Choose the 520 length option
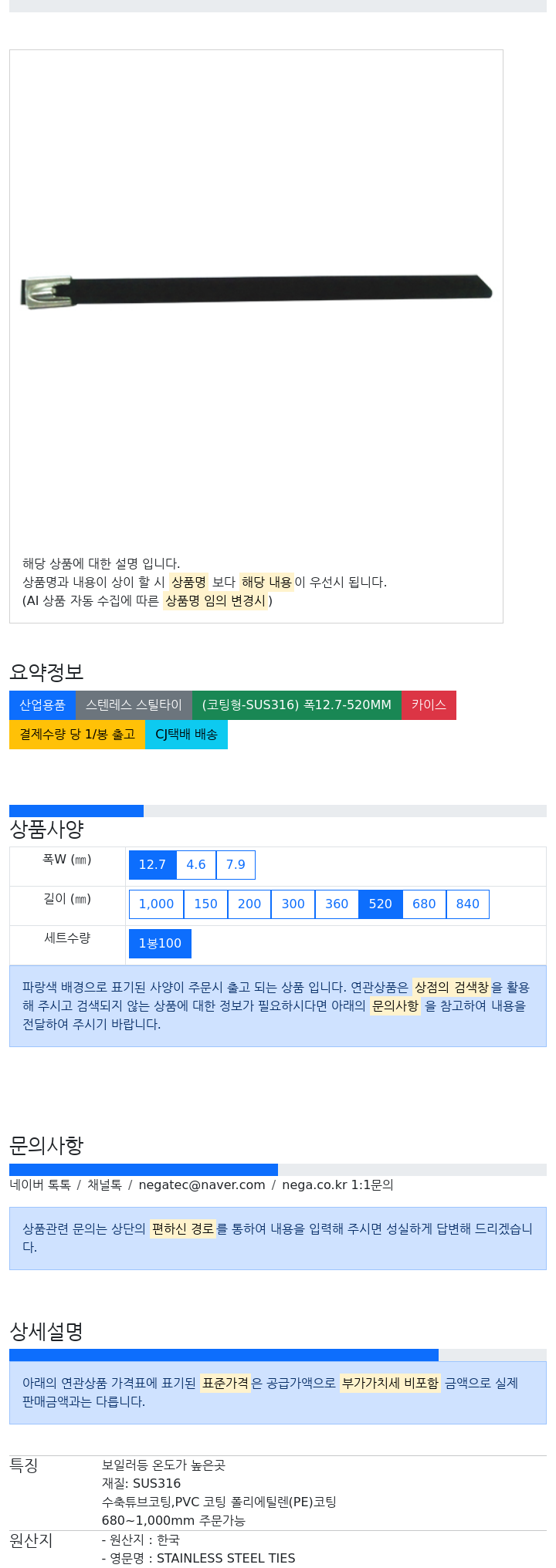 [381, 904]
